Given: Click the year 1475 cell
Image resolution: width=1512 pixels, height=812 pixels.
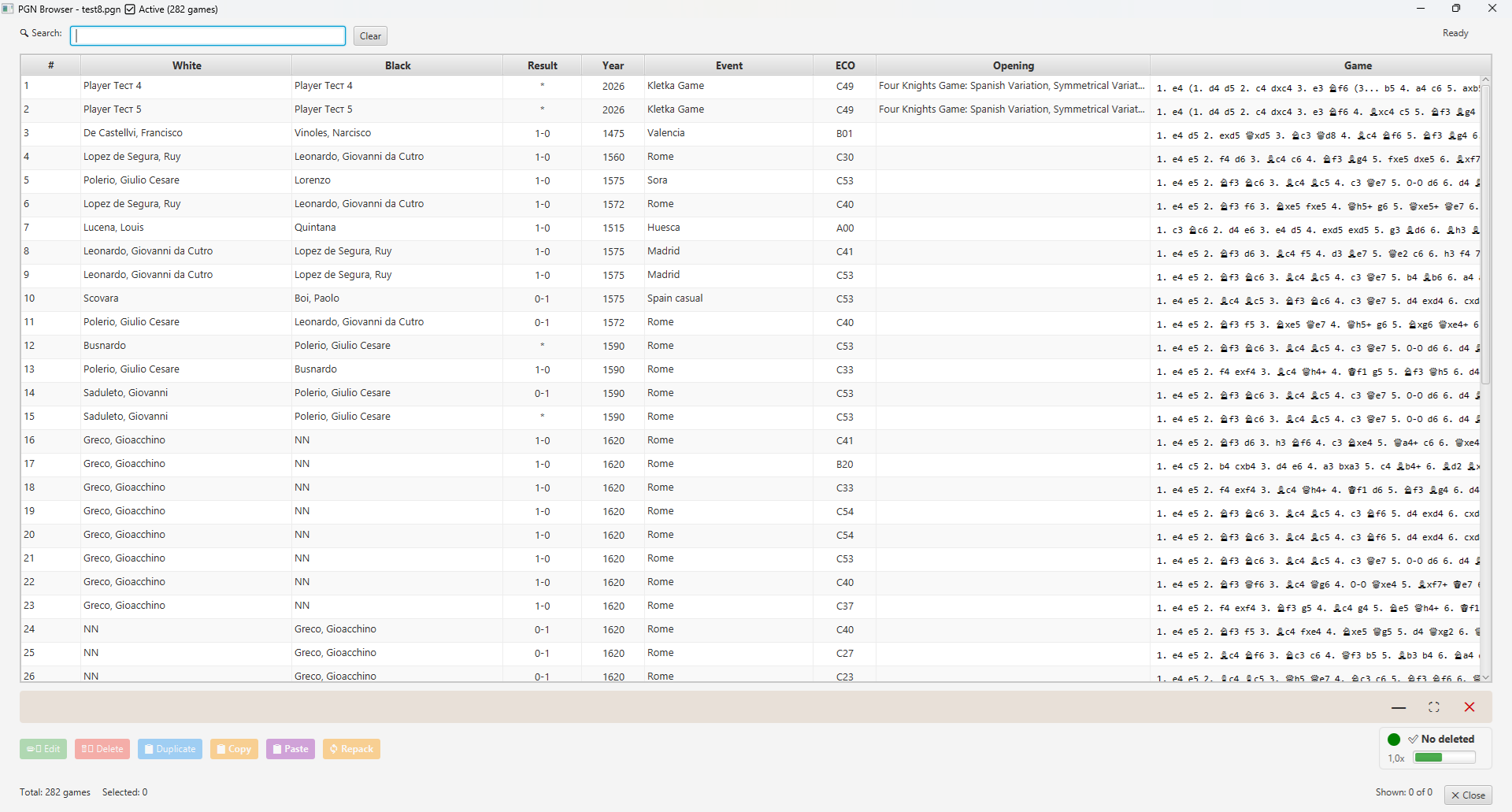Looking at the screenshot, I should [x=613, y=133].
